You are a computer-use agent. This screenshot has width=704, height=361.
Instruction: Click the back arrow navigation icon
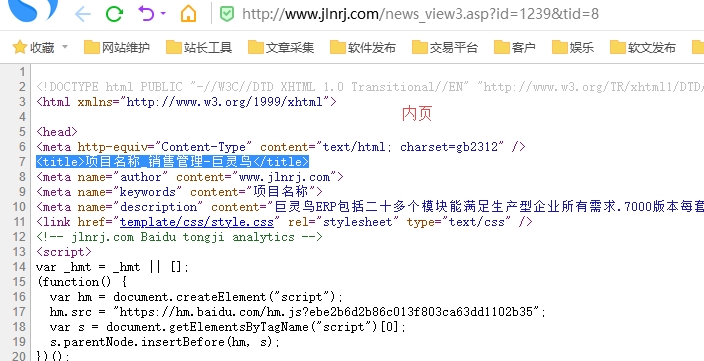click(x=83, y=14)
